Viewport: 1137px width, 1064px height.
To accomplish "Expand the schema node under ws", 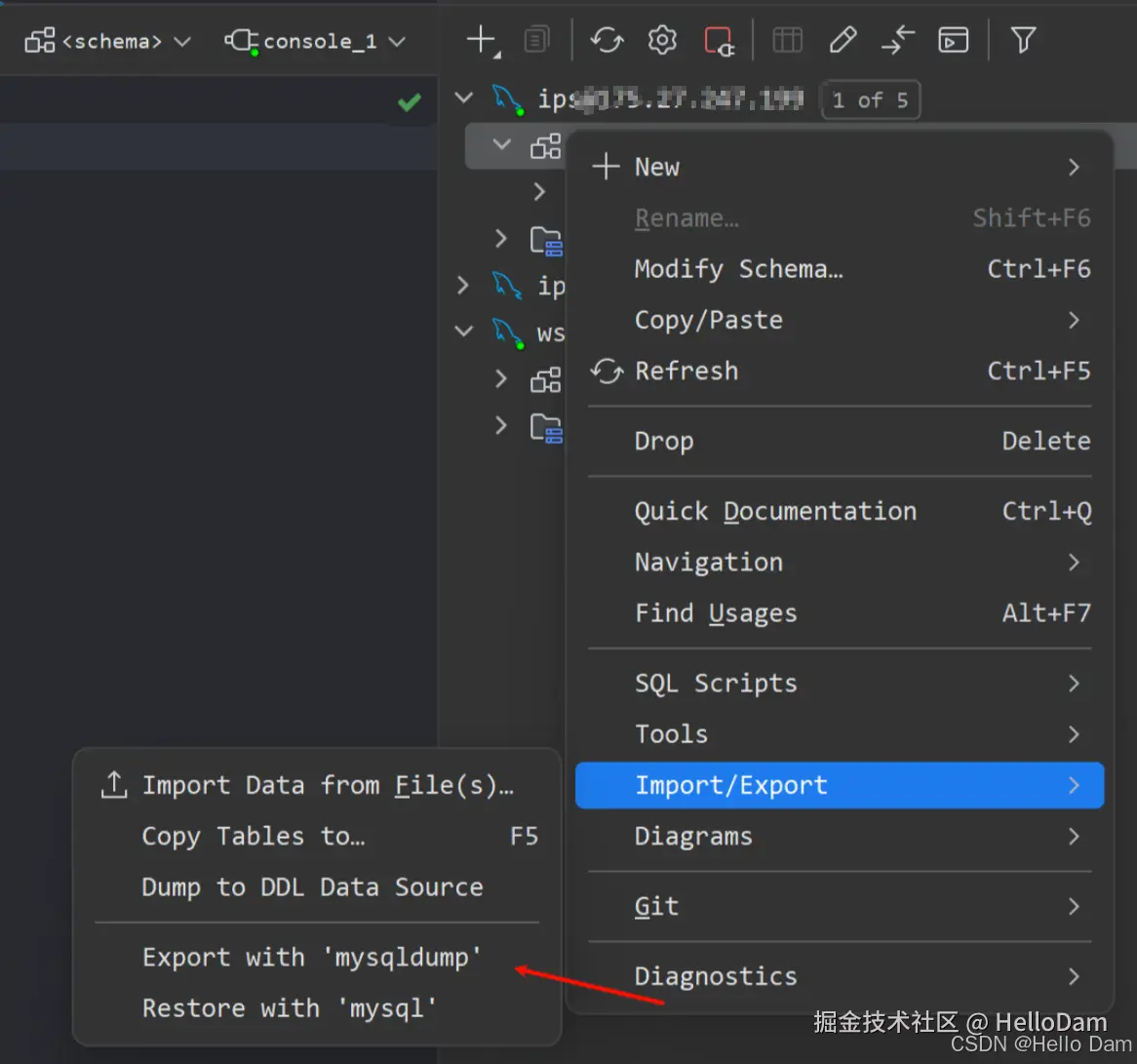I will (x=500, y=378).
